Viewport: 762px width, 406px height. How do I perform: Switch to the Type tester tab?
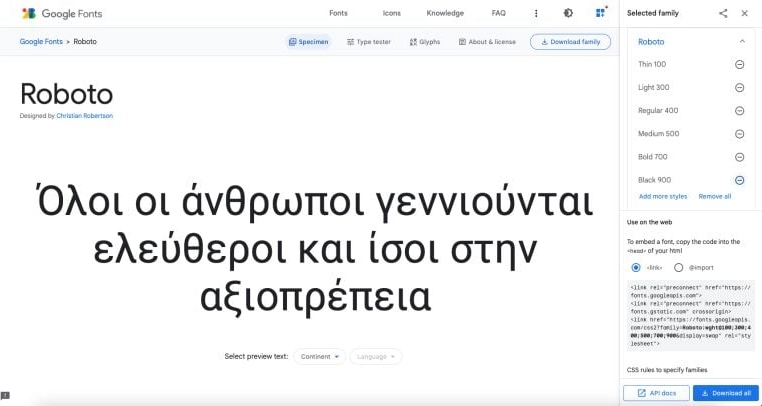[x=369, y=42]
